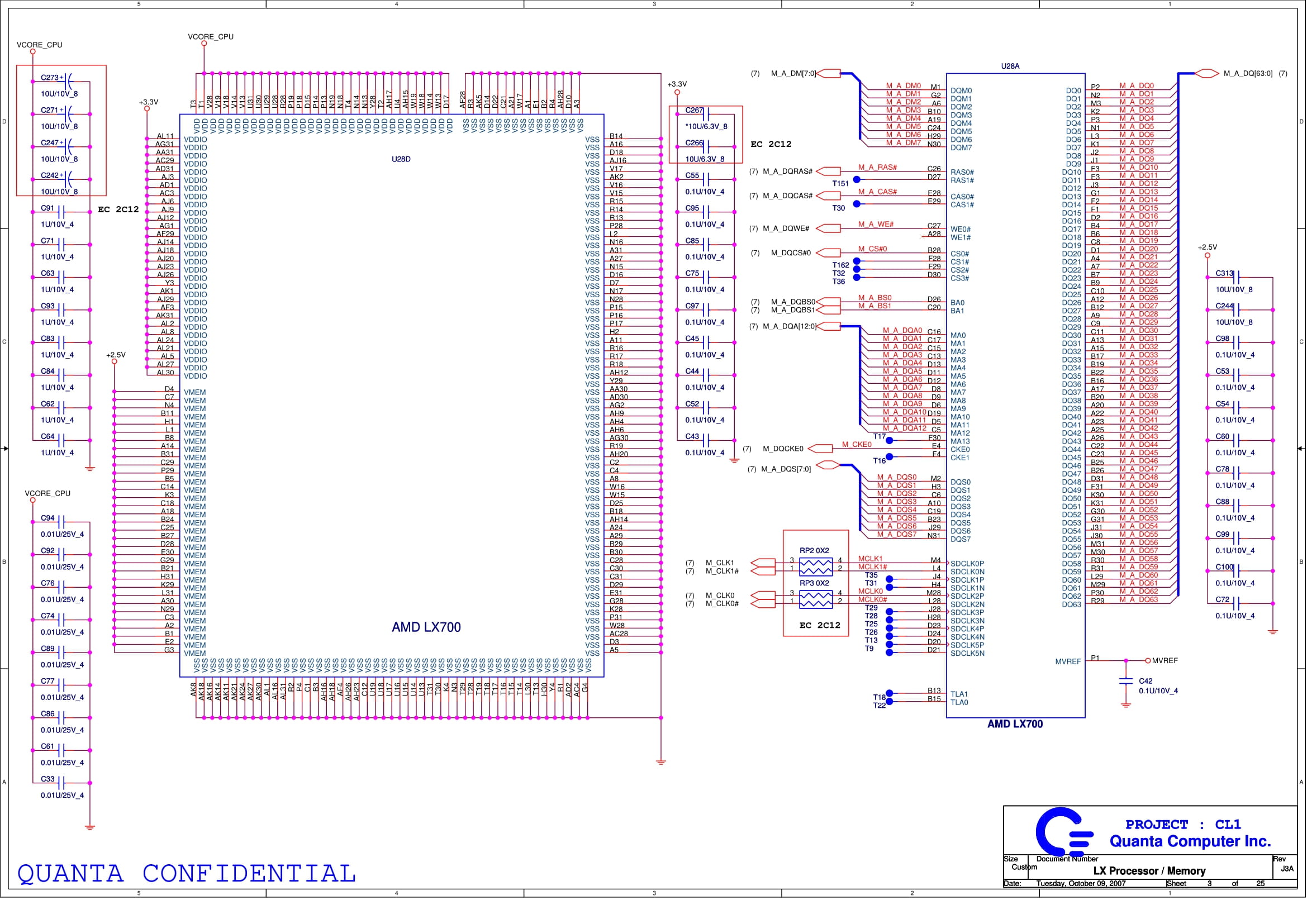Image resolution: width=1307 pixels, height=924 pixels.
Task: Select the capacitor symbol of C94
Action: 61,522
